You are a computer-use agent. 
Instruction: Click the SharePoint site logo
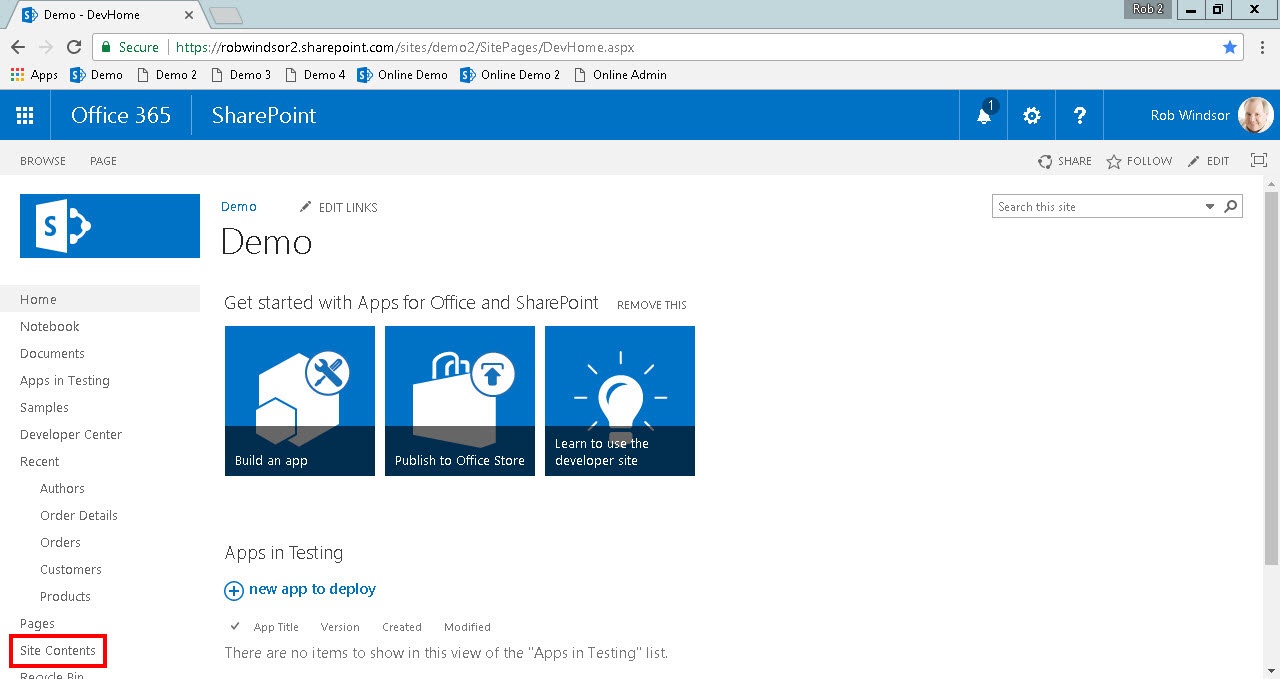pos(110,226)
